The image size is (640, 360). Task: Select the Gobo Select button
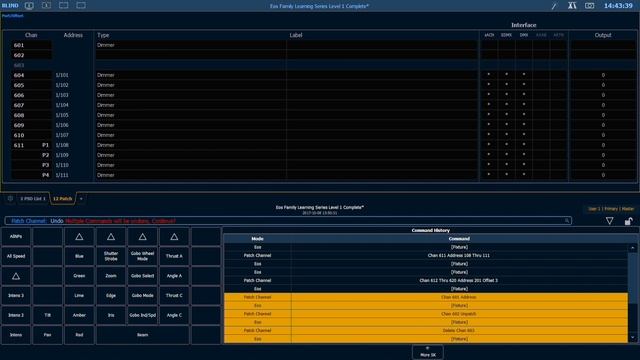click(x=142, y=276)
